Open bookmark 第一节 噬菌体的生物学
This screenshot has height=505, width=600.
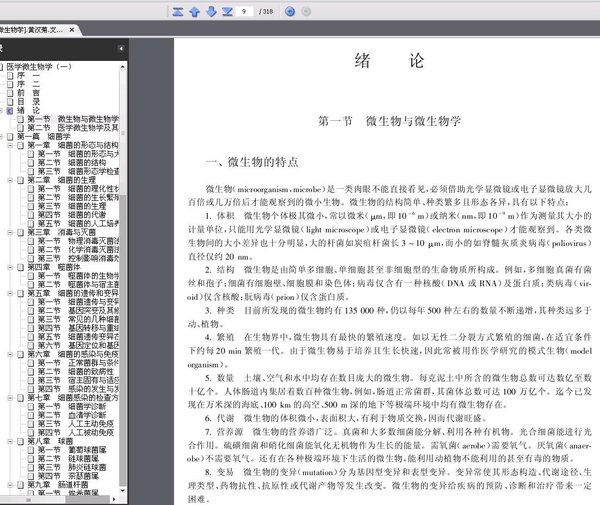pyautogui.click(x=78, y=276)
